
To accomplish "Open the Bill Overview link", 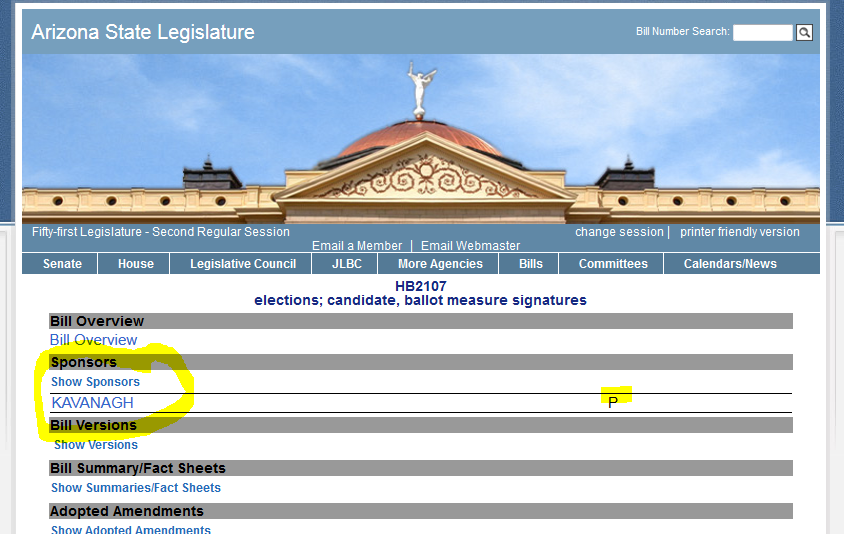I will point(93,340).
